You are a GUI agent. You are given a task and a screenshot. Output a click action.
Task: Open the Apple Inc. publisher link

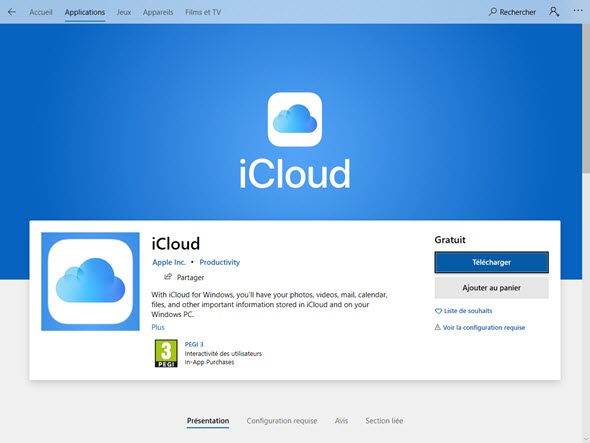pyautogui.click(x=169, y=262)
